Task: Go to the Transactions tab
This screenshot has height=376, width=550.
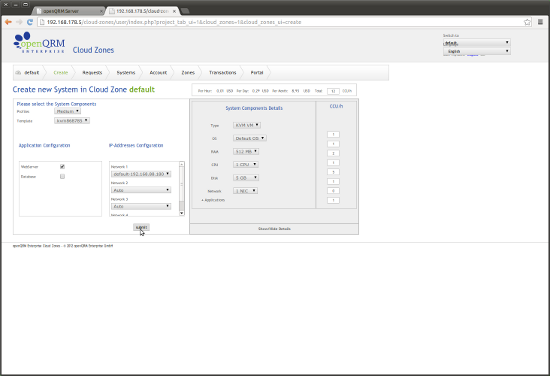Action: coord(223,73)
